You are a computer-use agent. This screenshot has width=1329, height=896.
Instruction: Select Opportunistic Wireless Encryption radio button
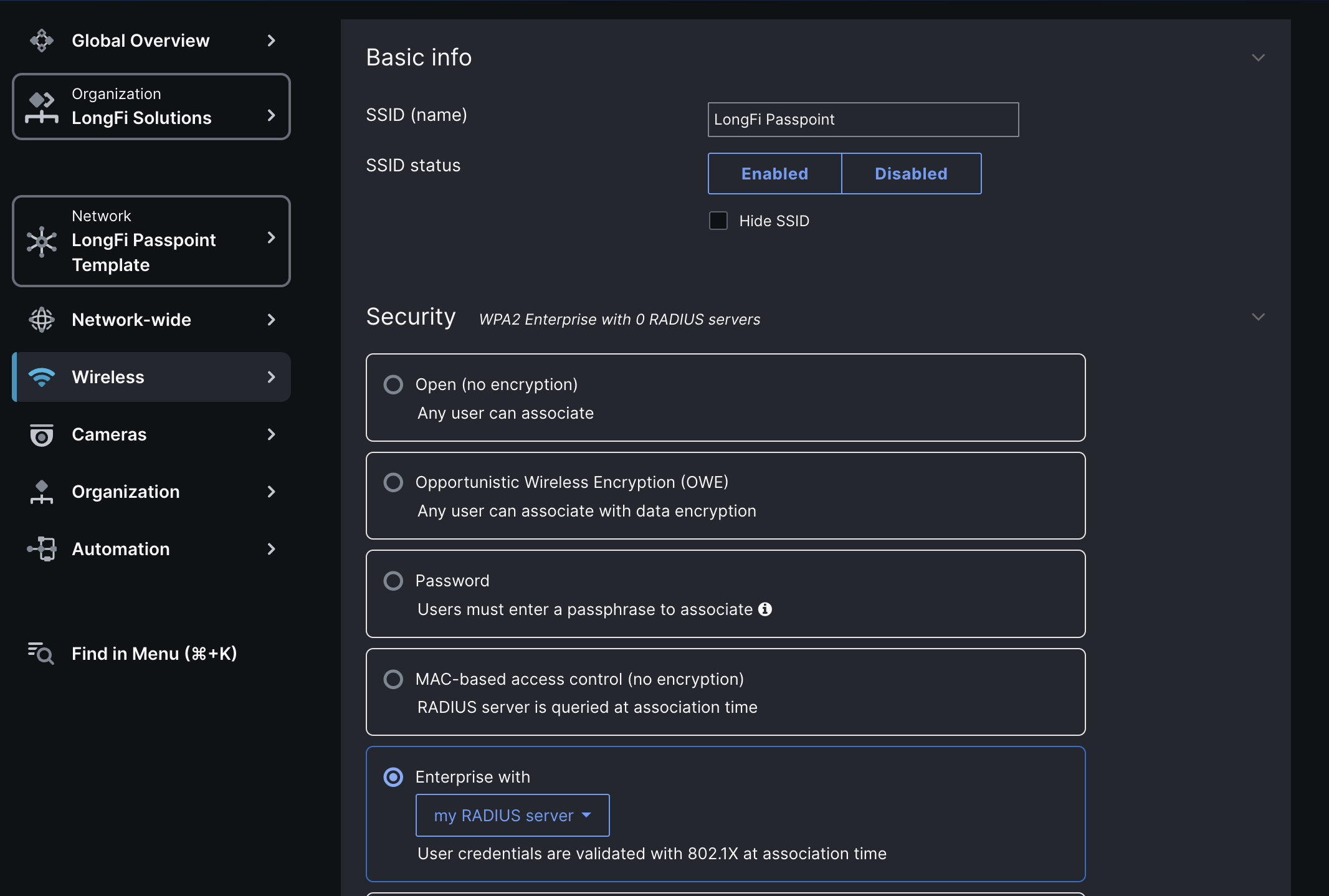pyautogui.click(x=393, y=482)
